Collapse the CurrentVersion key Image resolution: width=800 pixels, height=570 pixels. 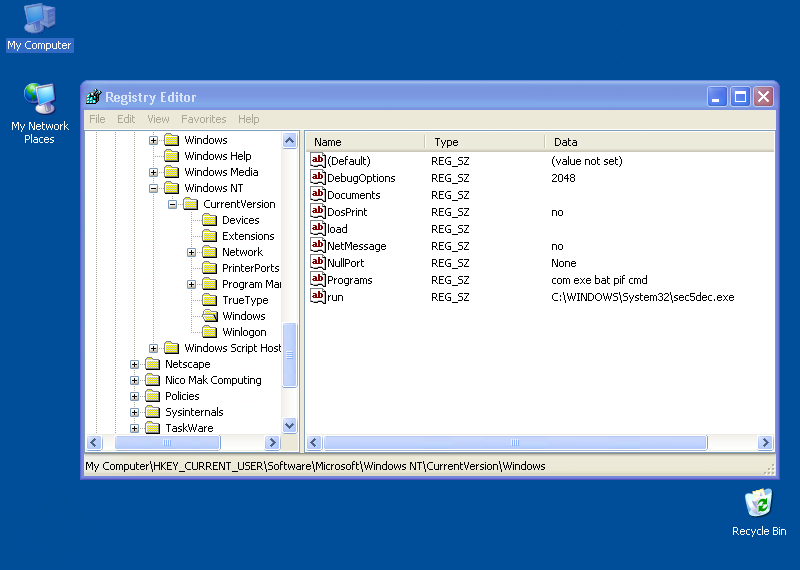(x=172, y=204)
